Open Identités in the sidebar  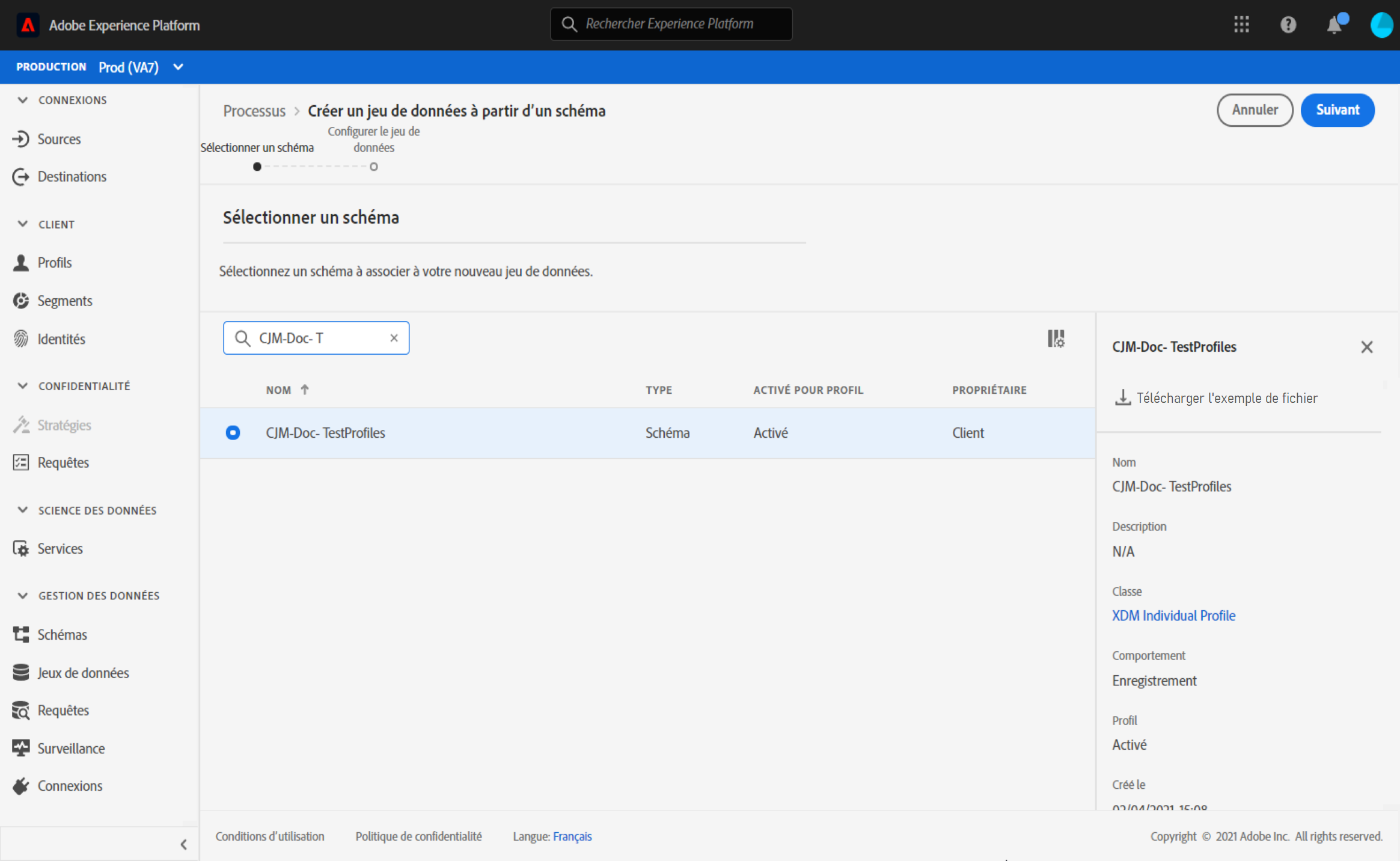click(61, 339)
